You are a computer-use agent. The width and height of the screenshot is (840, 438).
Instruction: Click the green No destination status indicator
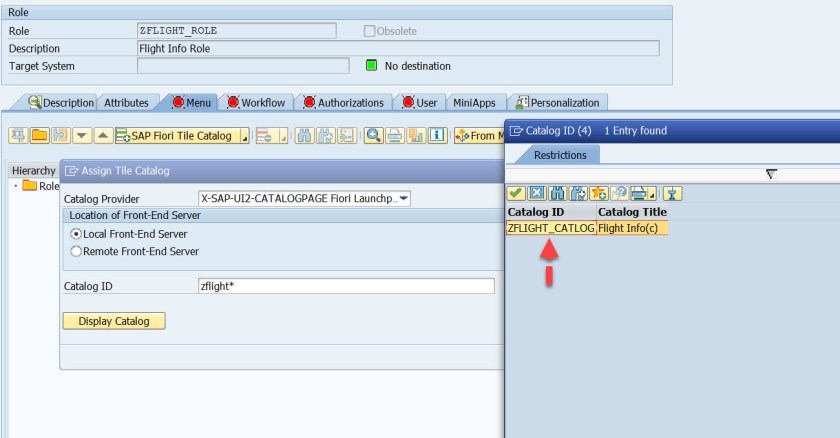pyautogui.click(x=371, y=65)
